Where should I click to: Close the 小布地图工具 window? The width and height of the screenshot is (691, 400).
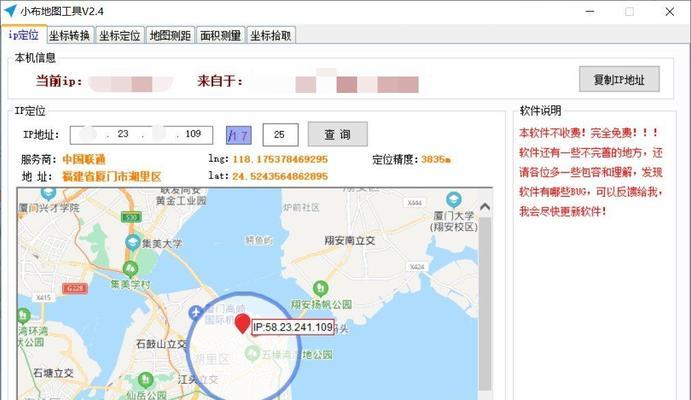pos(669,11)
